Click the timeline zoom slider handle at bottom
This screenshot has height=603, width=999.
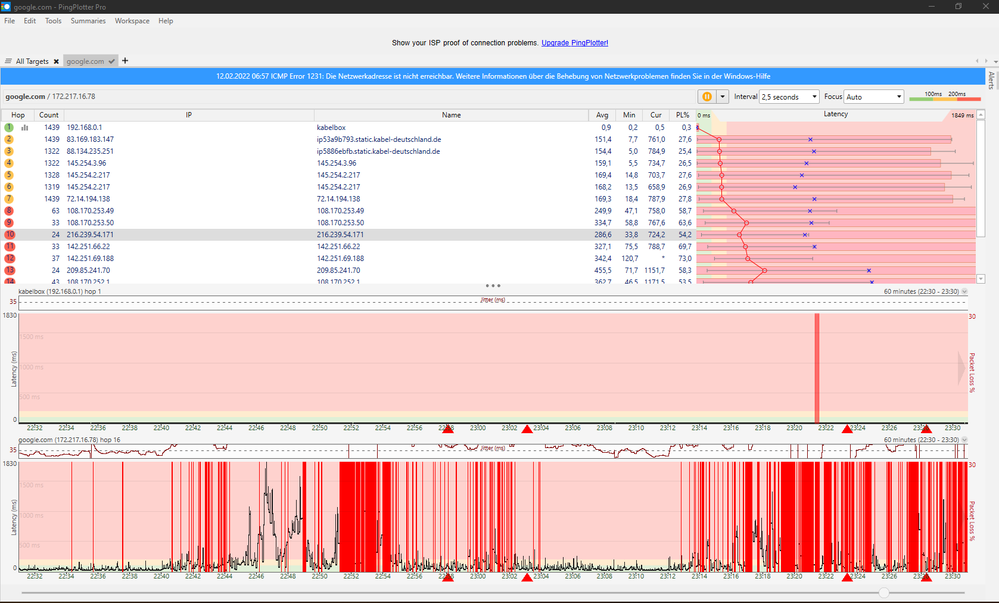[883, 593]
